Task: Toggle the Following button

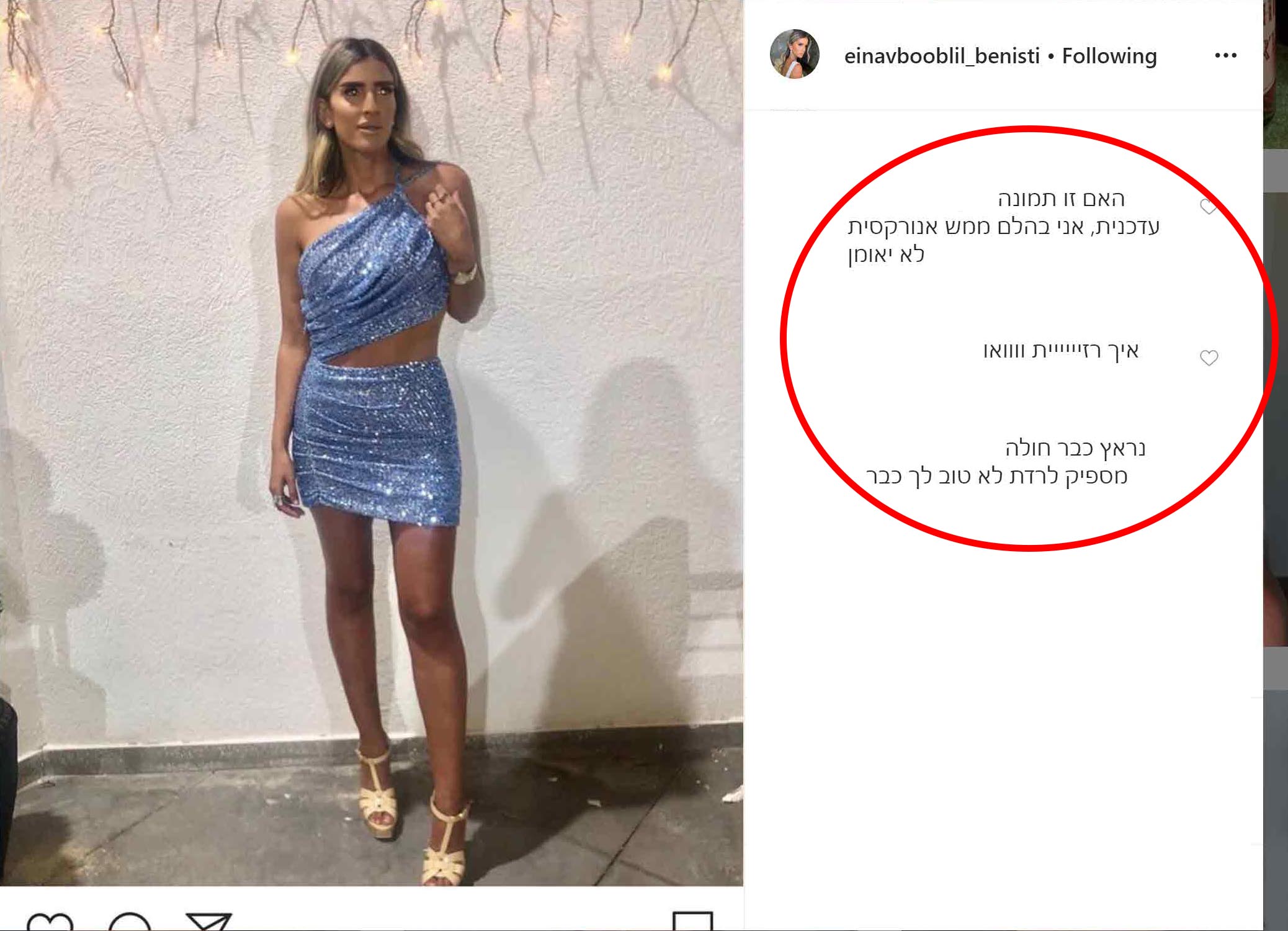Action: click(x=1109, y=56)
